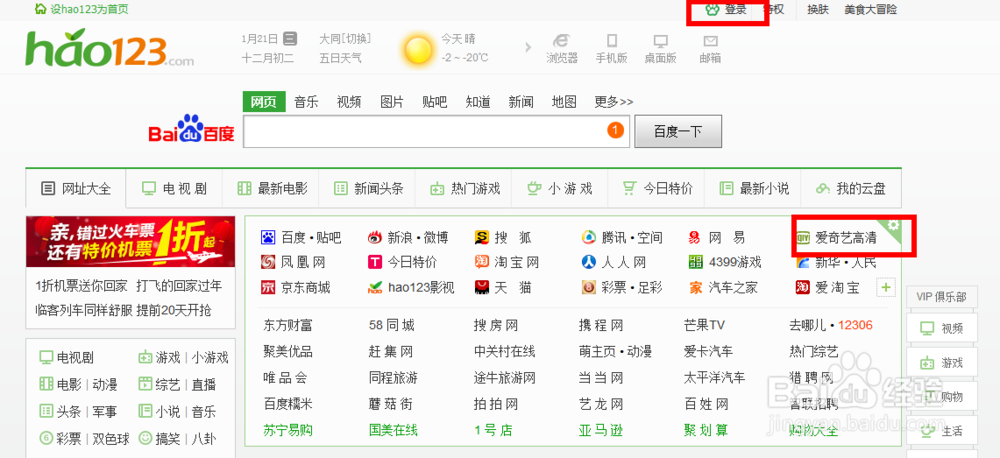Select the 视频 search tab
Viewport: 1000px width, 458px height.
(349, 102)
